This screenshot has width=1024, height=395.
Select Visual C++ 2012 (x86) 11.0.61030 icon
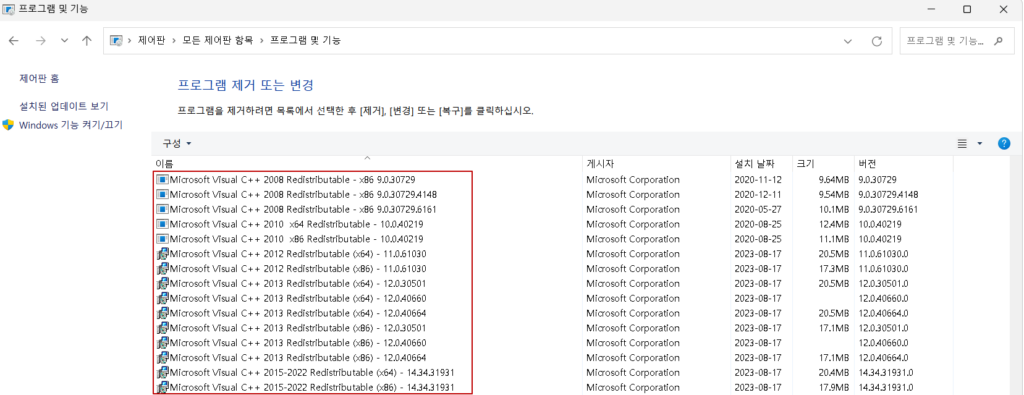click(163, 268)
